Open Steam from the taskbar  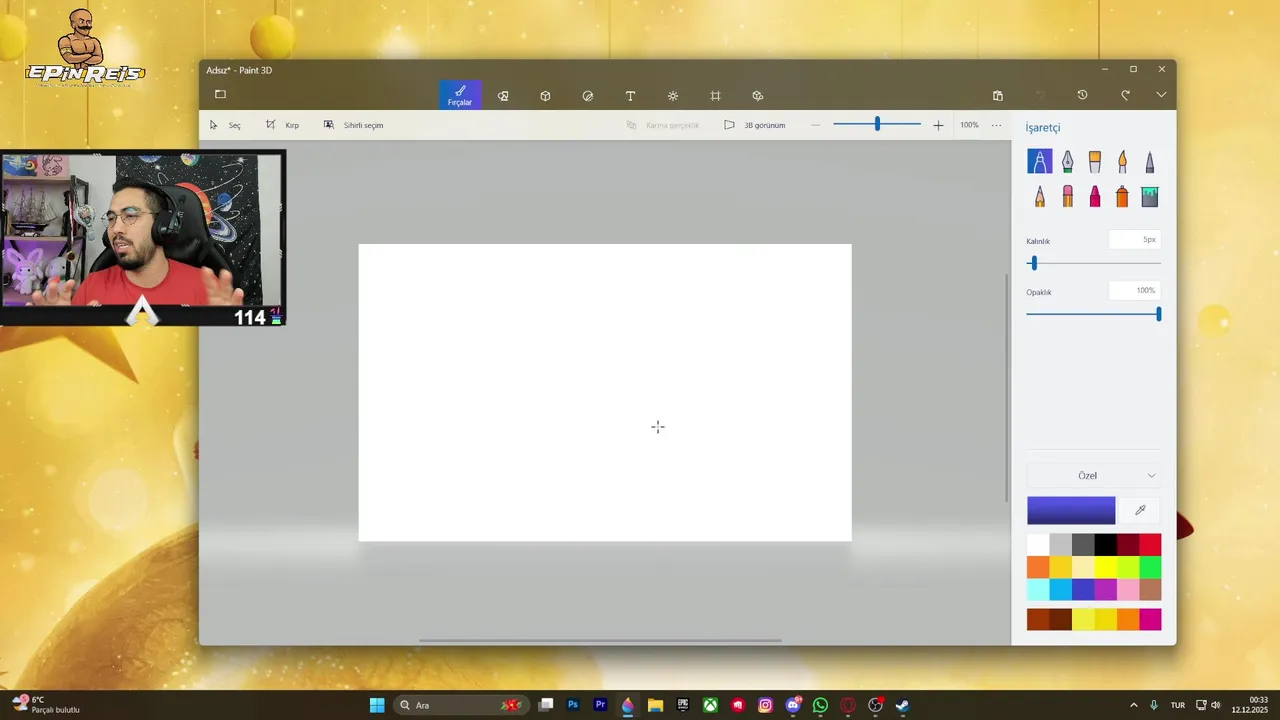902,705
